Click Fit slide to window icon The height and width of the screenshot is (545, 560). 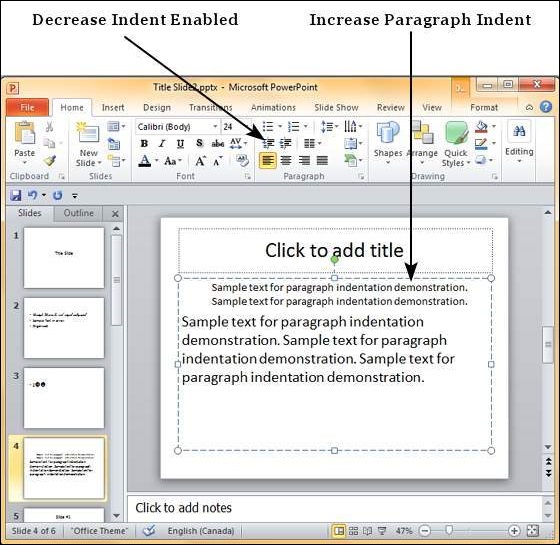(532, 531)
